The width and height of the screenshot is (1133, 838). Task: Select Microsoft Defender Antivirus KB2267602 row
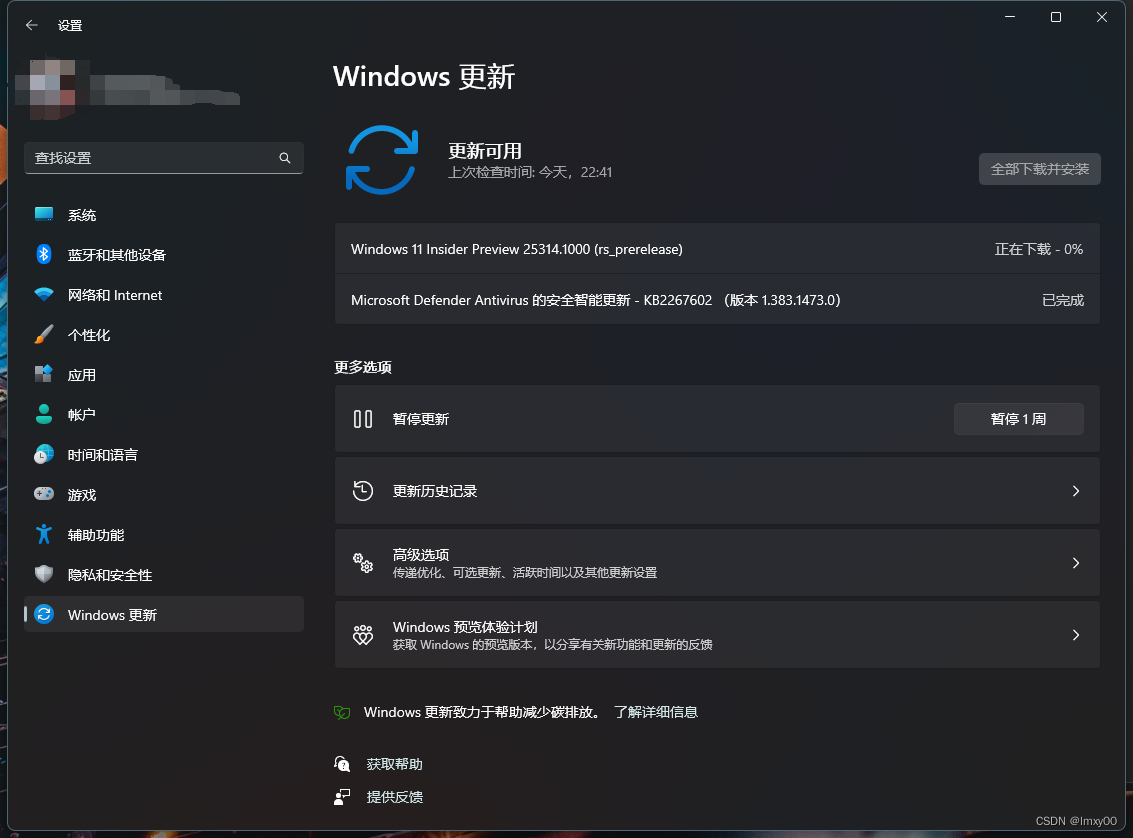tap(718, 300)
